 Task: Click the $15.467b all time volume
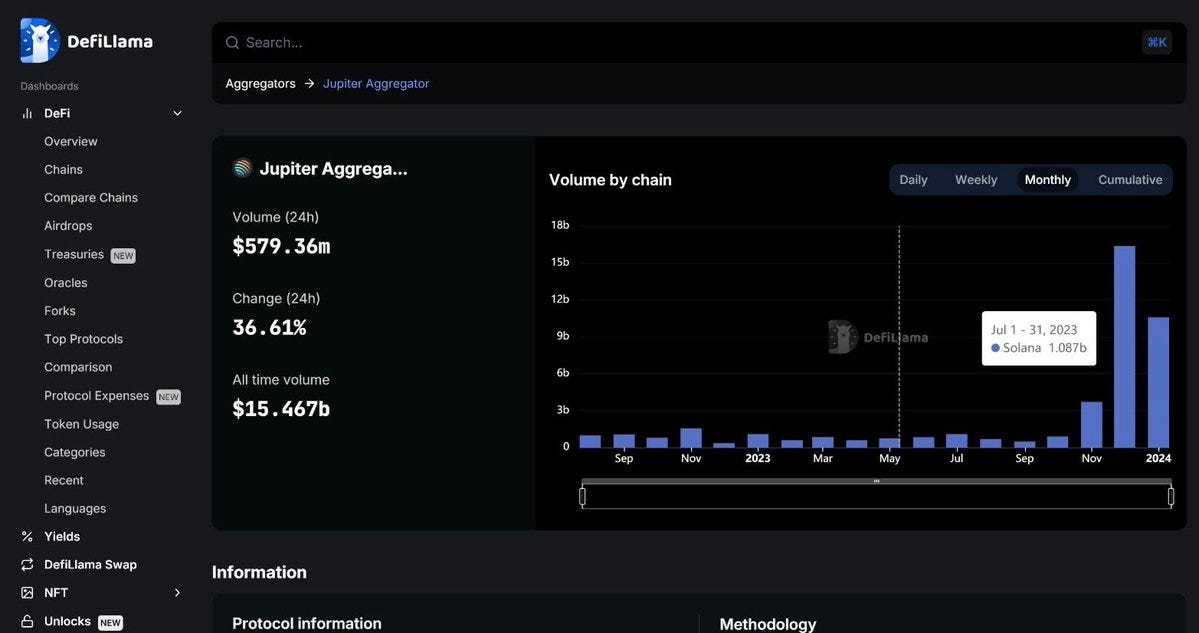tap(281, 409)
